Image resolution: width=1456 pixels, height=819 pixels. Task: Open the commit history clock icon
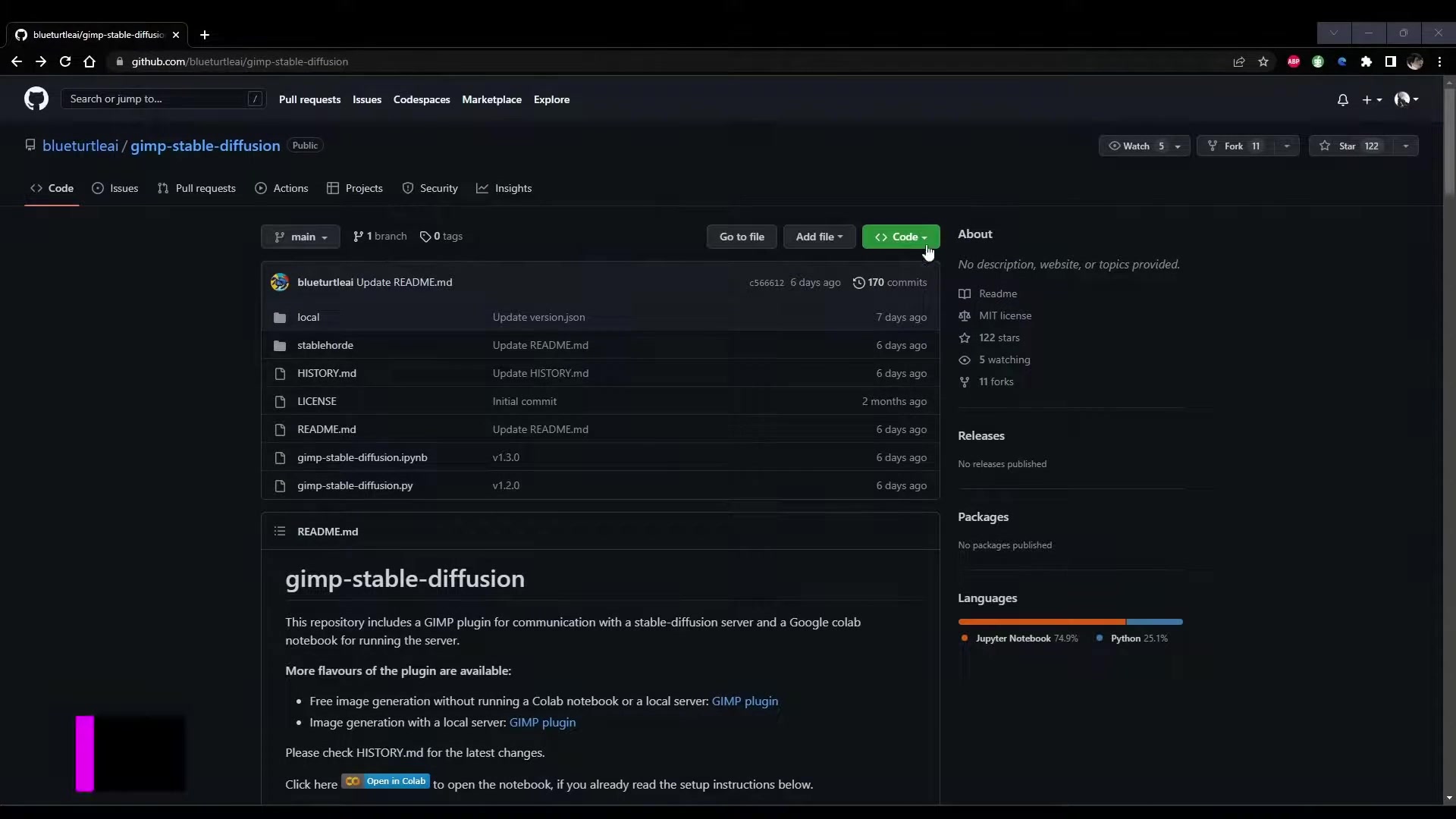coord(859,282)
